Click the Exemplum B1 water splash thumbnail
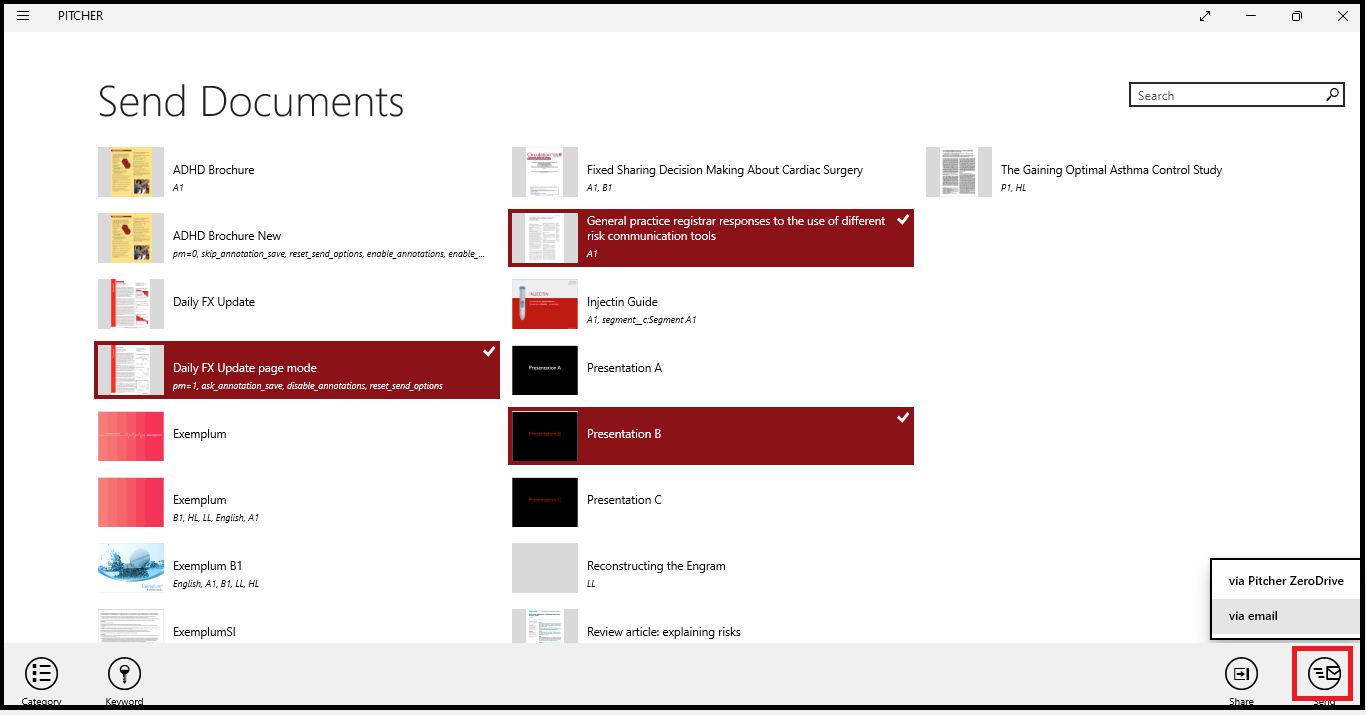Viewport: 1366px width, 715px height. pyautogui.click(x=131, y=568)
